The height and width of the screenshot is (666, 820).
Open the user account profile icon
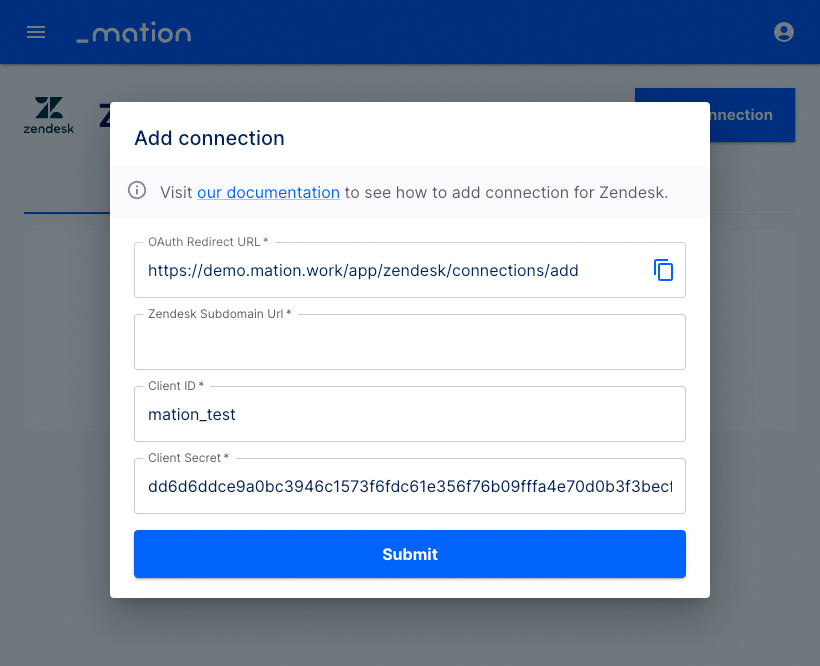[x=783, y=32]
